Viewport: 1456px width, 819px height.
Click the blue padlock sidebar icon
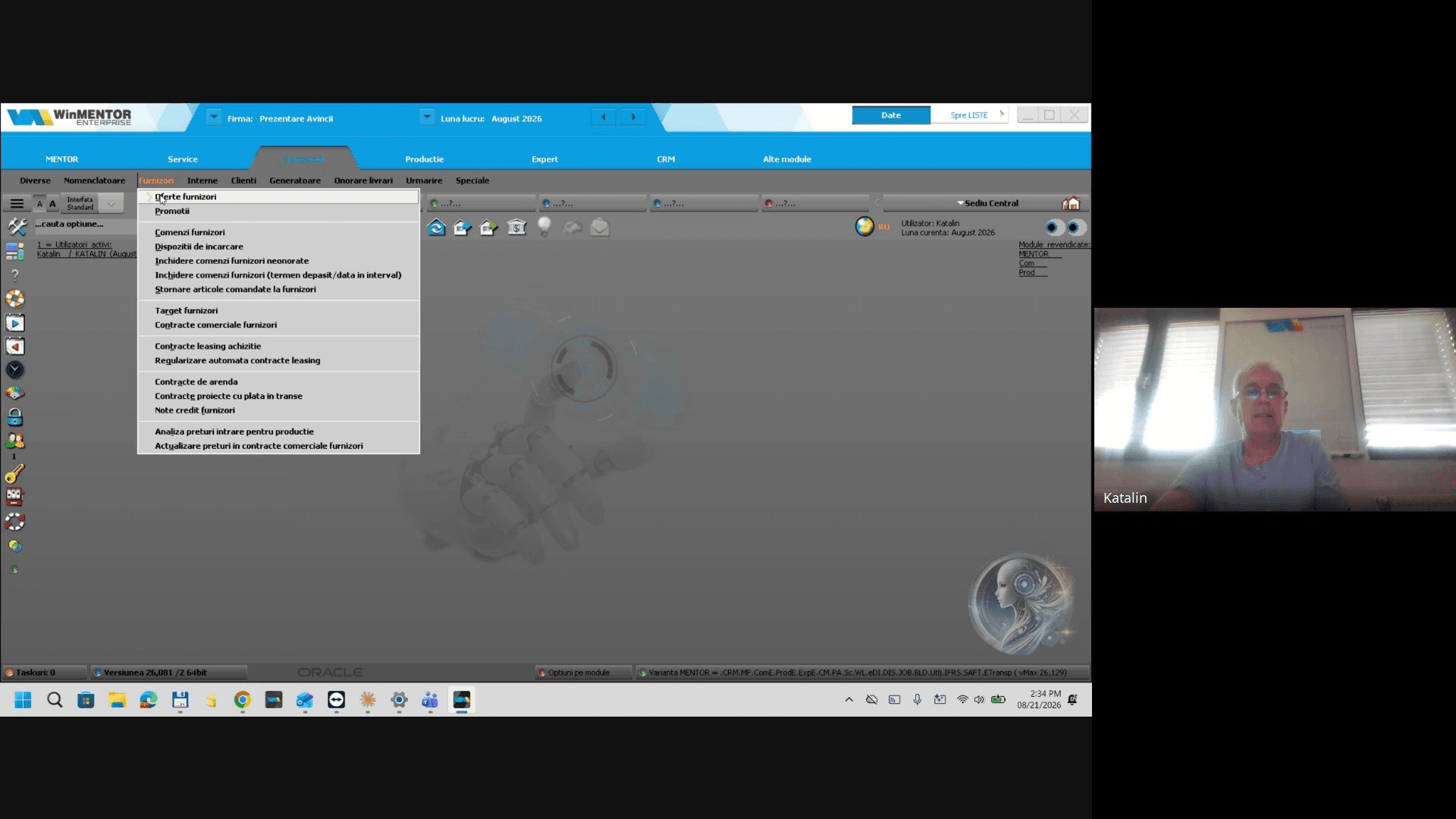[15, 417]
